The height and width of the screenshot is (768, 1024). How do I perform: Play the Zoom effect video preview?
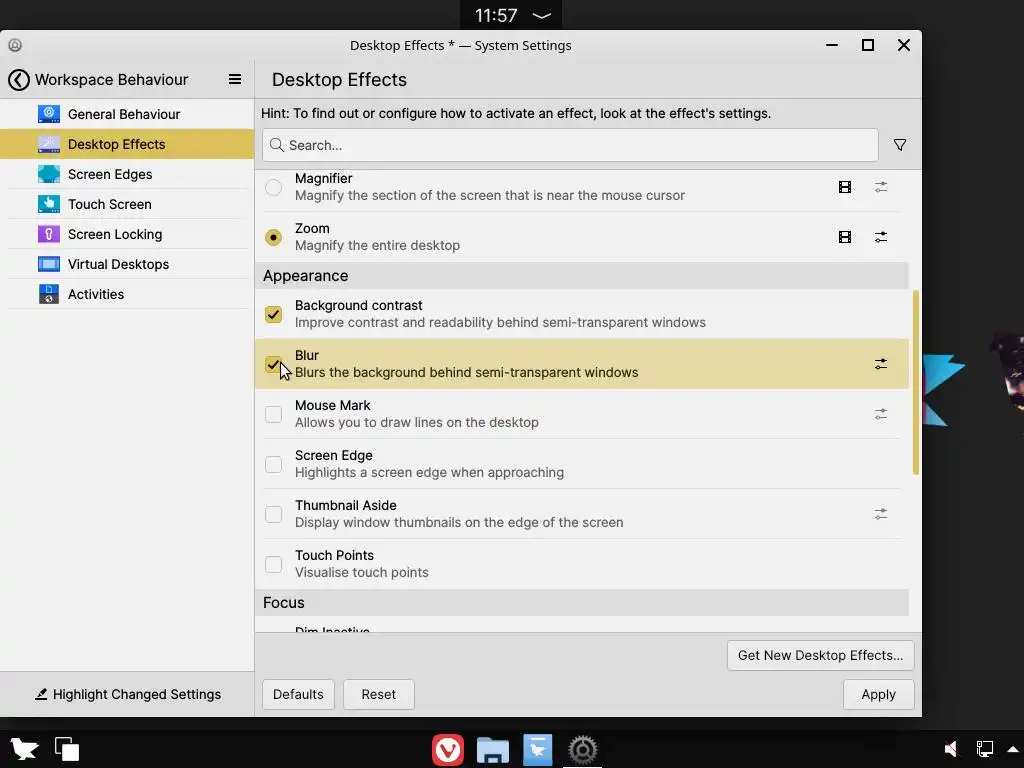(844, 237)
